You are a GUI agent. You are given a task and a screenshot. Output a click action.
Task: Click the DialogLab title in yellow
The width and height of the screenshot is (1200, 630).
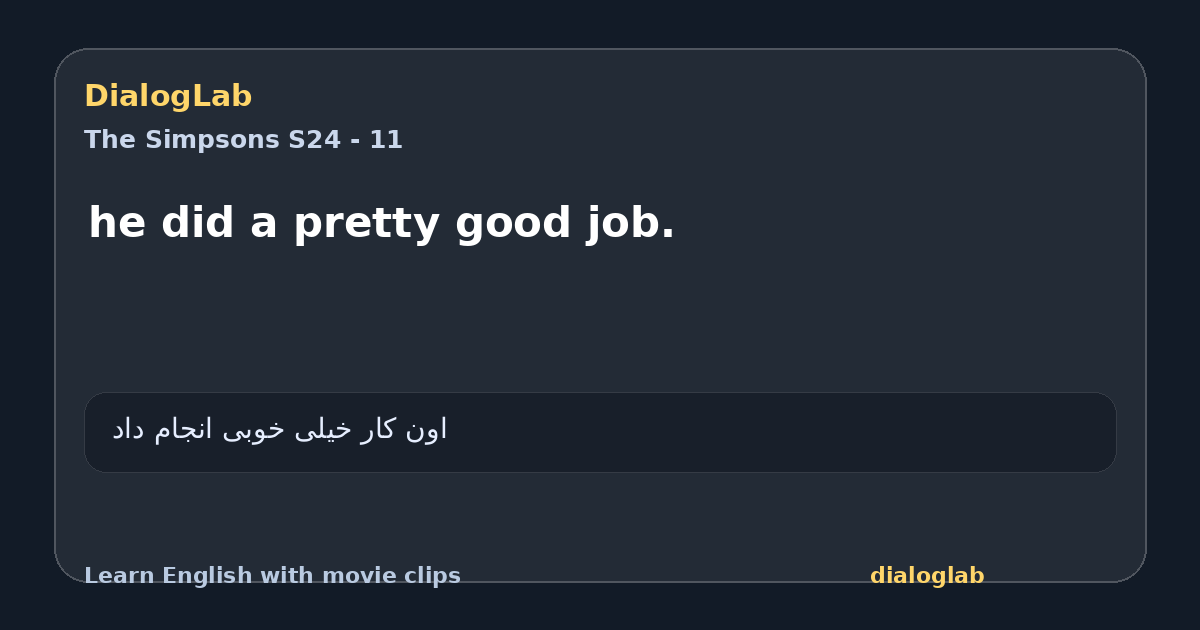[x=168, y=96]
